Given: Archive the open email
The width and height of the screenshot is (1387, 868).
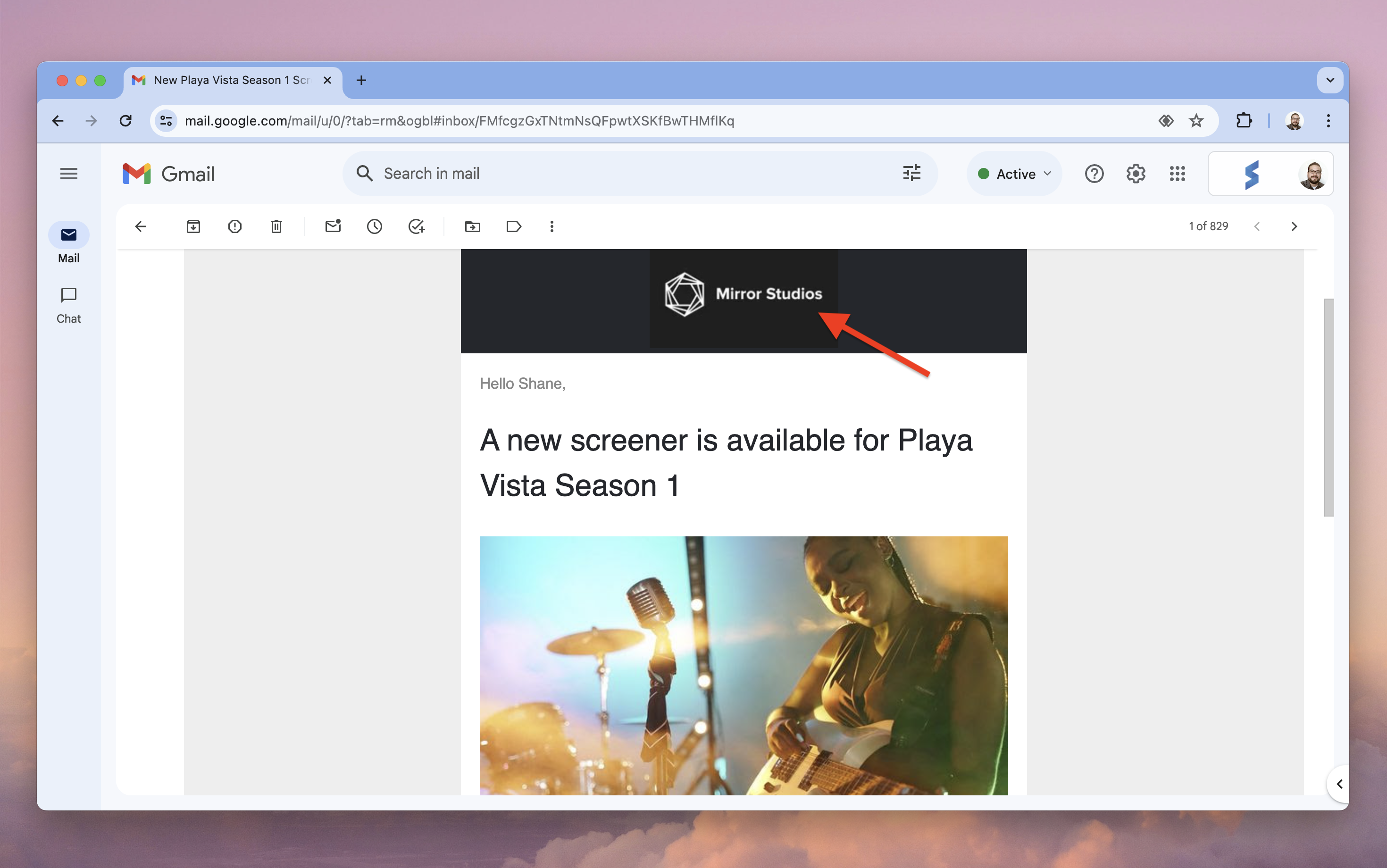Looking at the screenshot, I should (193, 226).
